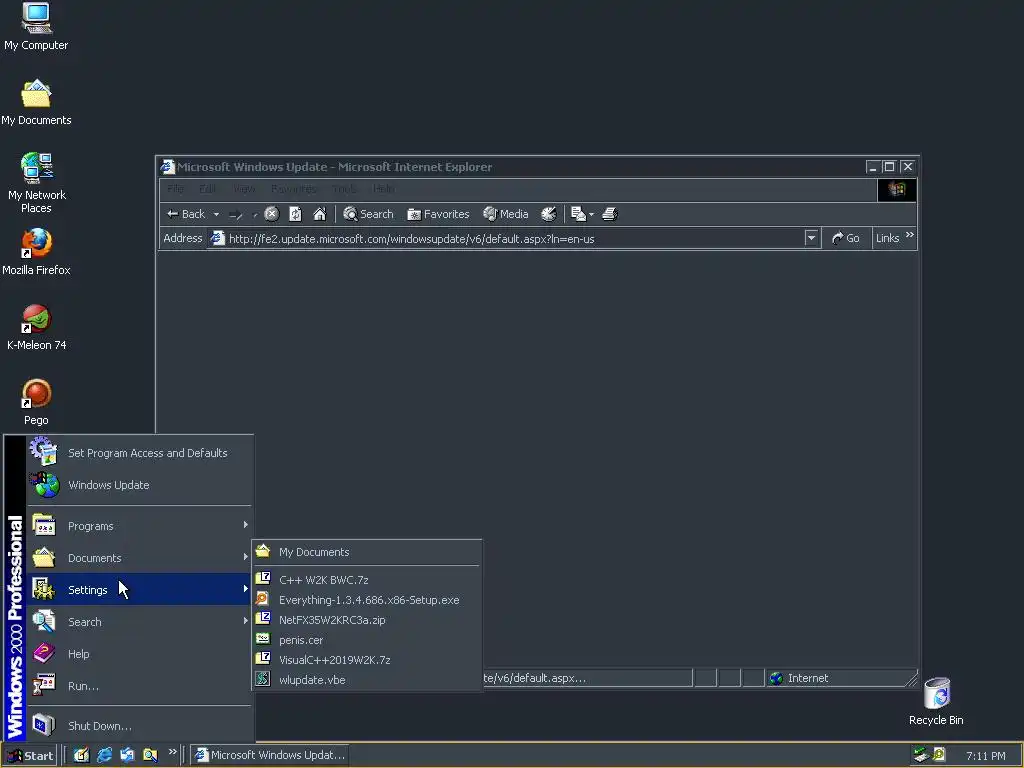Choose Shut Down... from Start menu
Image resolution: width=1024 pixels, height=768 pixels.
pyautogui.click(x=140, y=726)
